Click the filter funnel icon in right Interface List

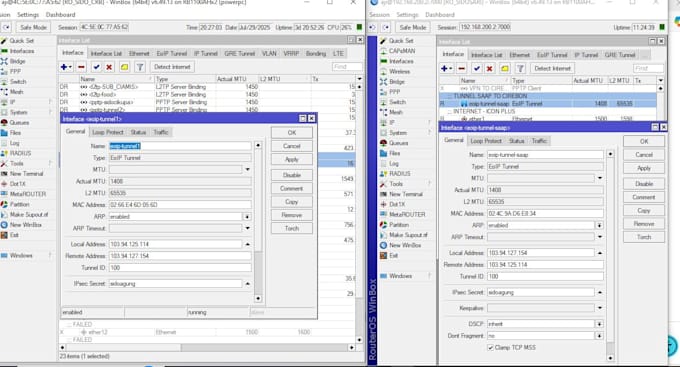click(x=520, y=68)
